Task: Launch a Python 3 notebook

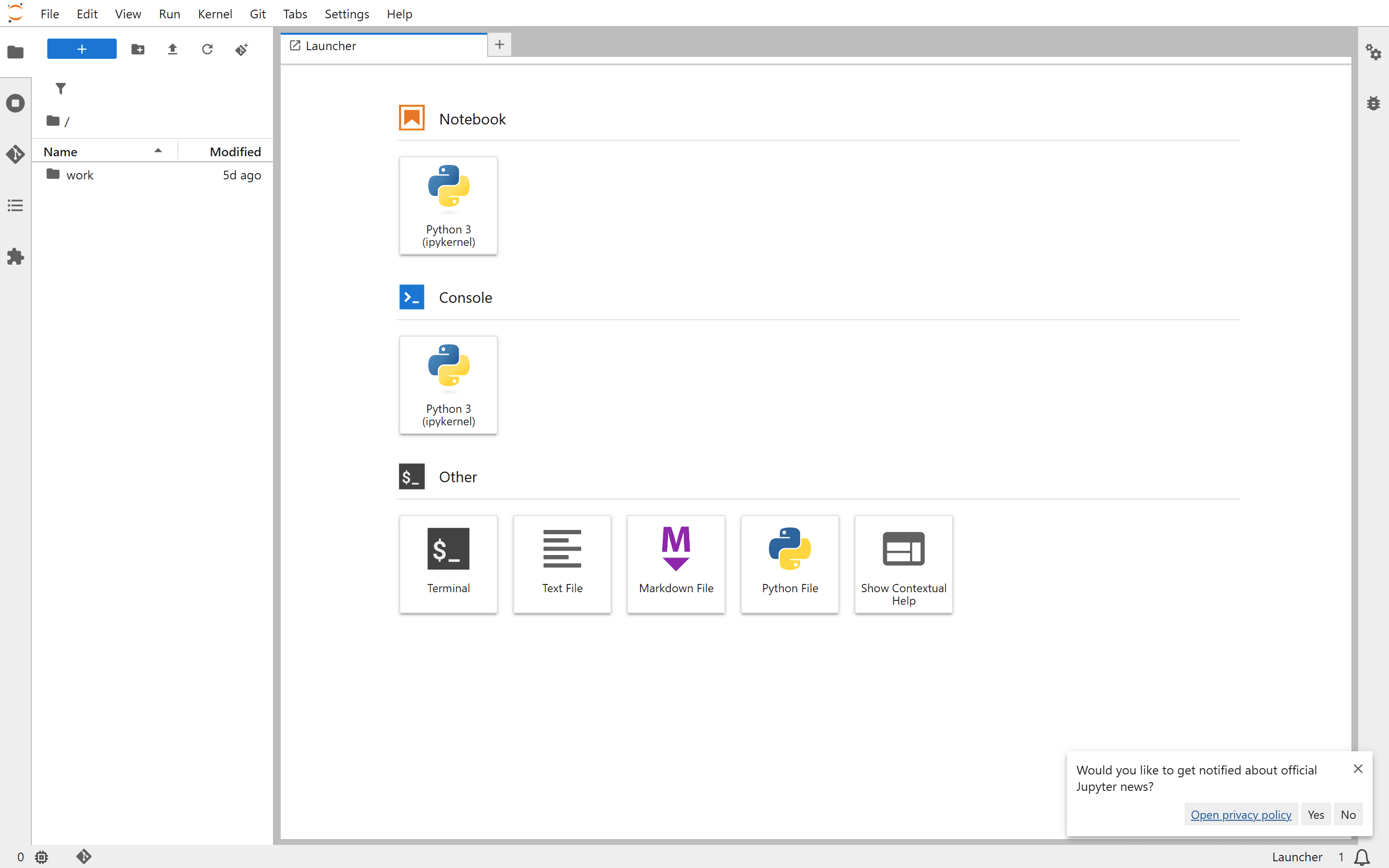Action: tap(448, 205)
